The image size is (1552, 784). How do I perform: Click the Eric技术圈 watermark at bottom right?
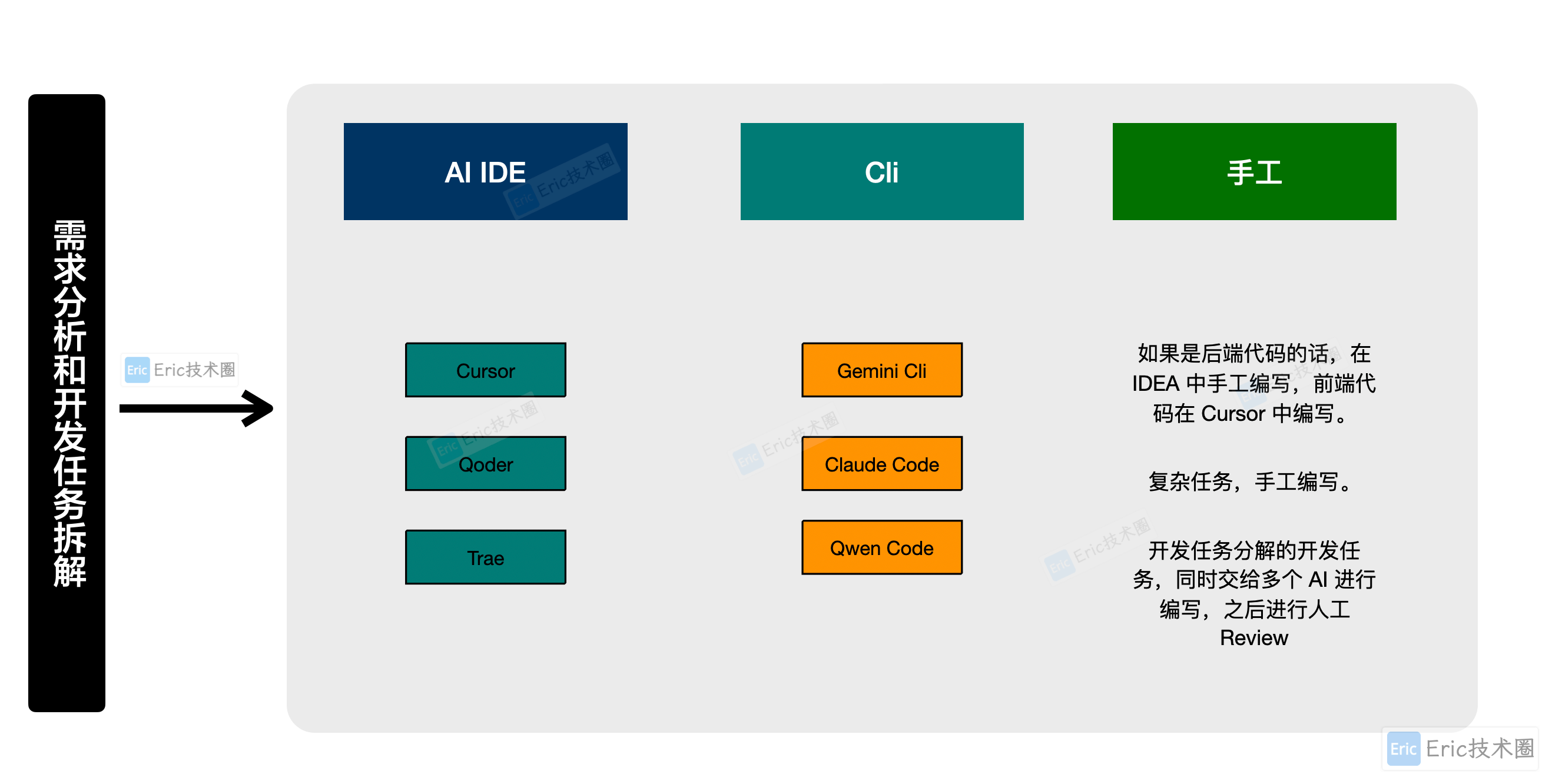(x=1460, y=748)
